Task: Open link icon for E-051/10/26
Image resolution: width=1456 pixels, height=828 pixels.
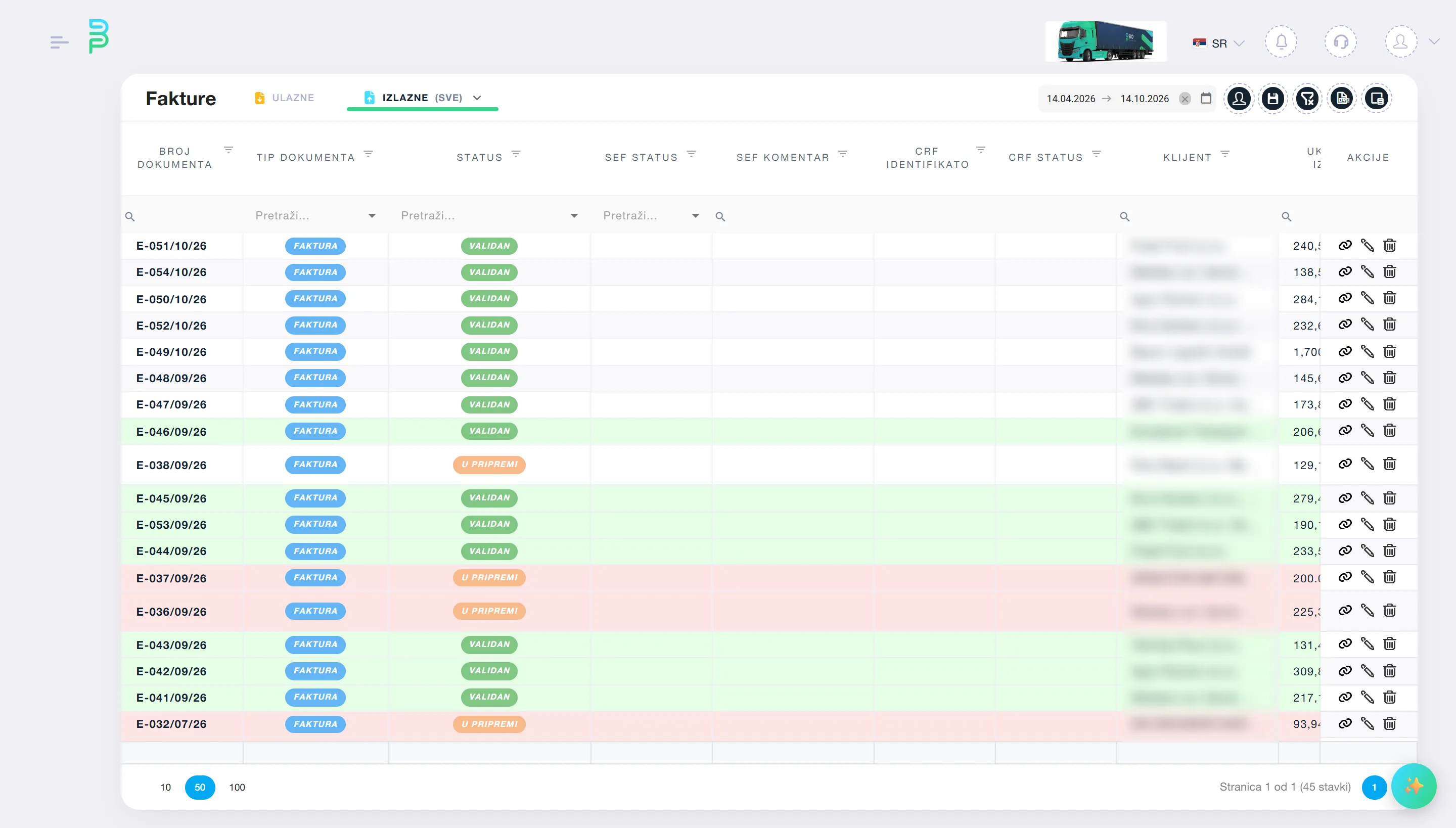Action: pyautogui.click(x=1345, y=246)
